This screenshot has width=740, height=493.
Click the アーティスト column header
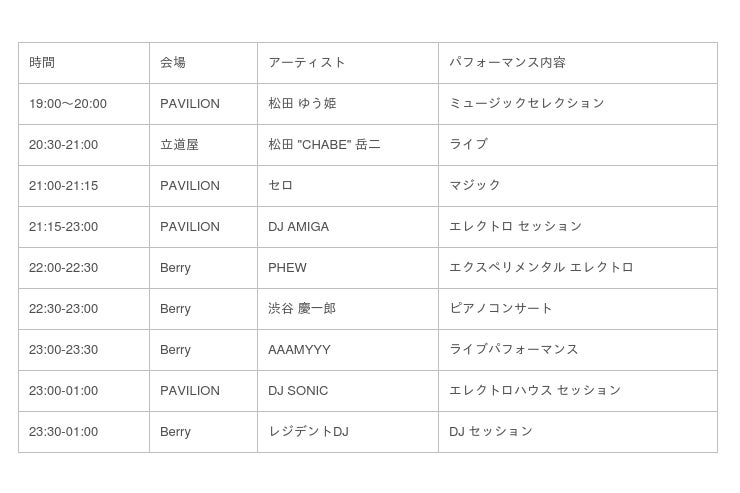tap(307, 63)
